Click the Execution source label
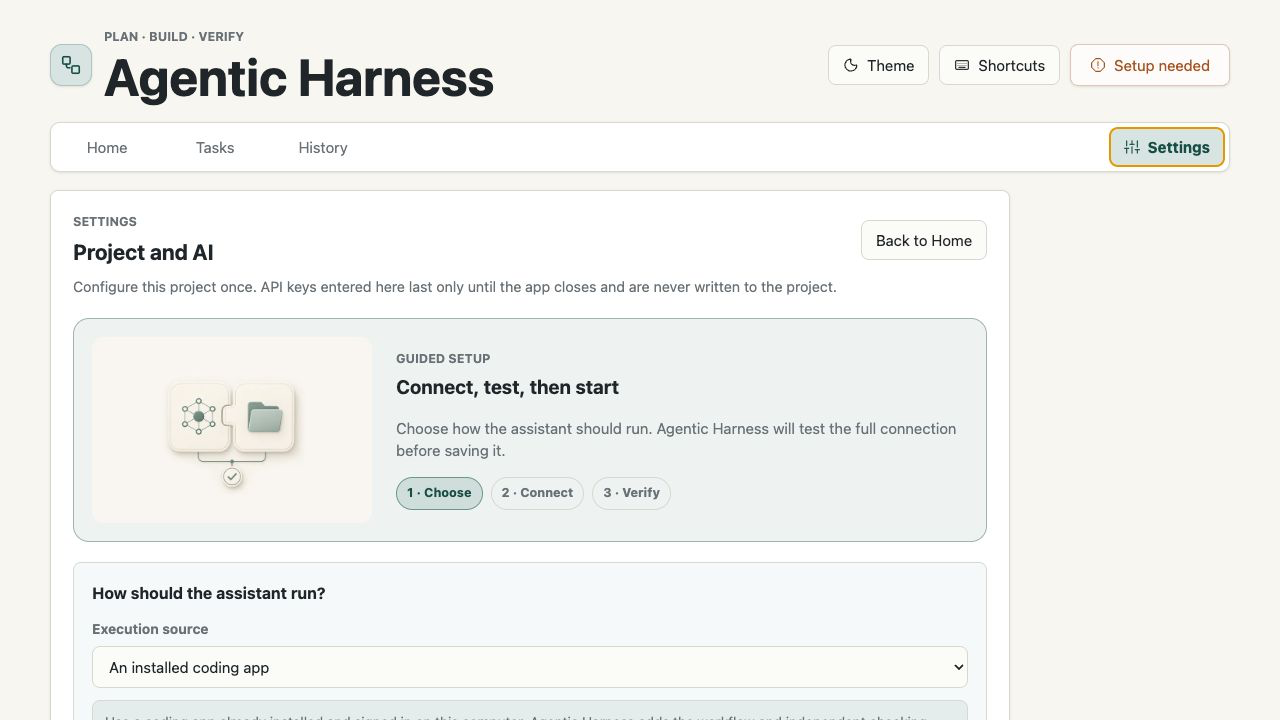Screen dimensions: 1280x720 [150, 629]
